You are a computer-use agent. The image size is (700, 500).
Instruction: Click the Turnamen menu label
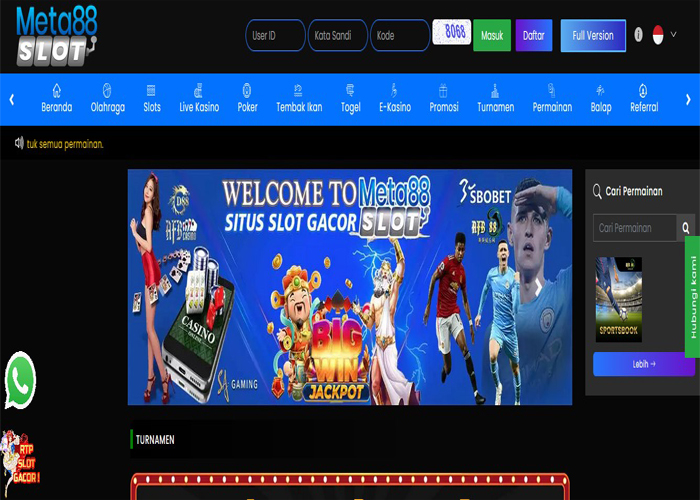(x=496, y=107)
